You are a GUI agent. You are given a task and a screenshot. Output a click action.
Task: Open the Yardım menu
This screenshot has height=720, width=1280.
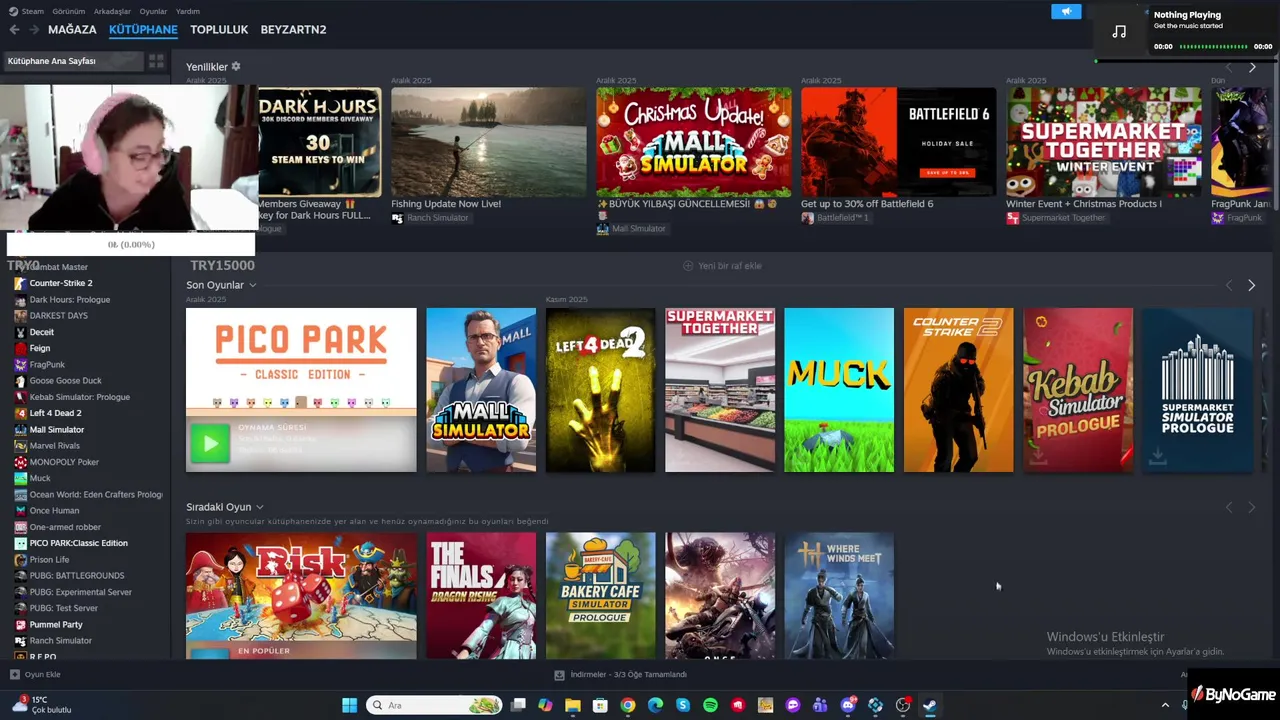pyautogui.click(x=188, y=11)
